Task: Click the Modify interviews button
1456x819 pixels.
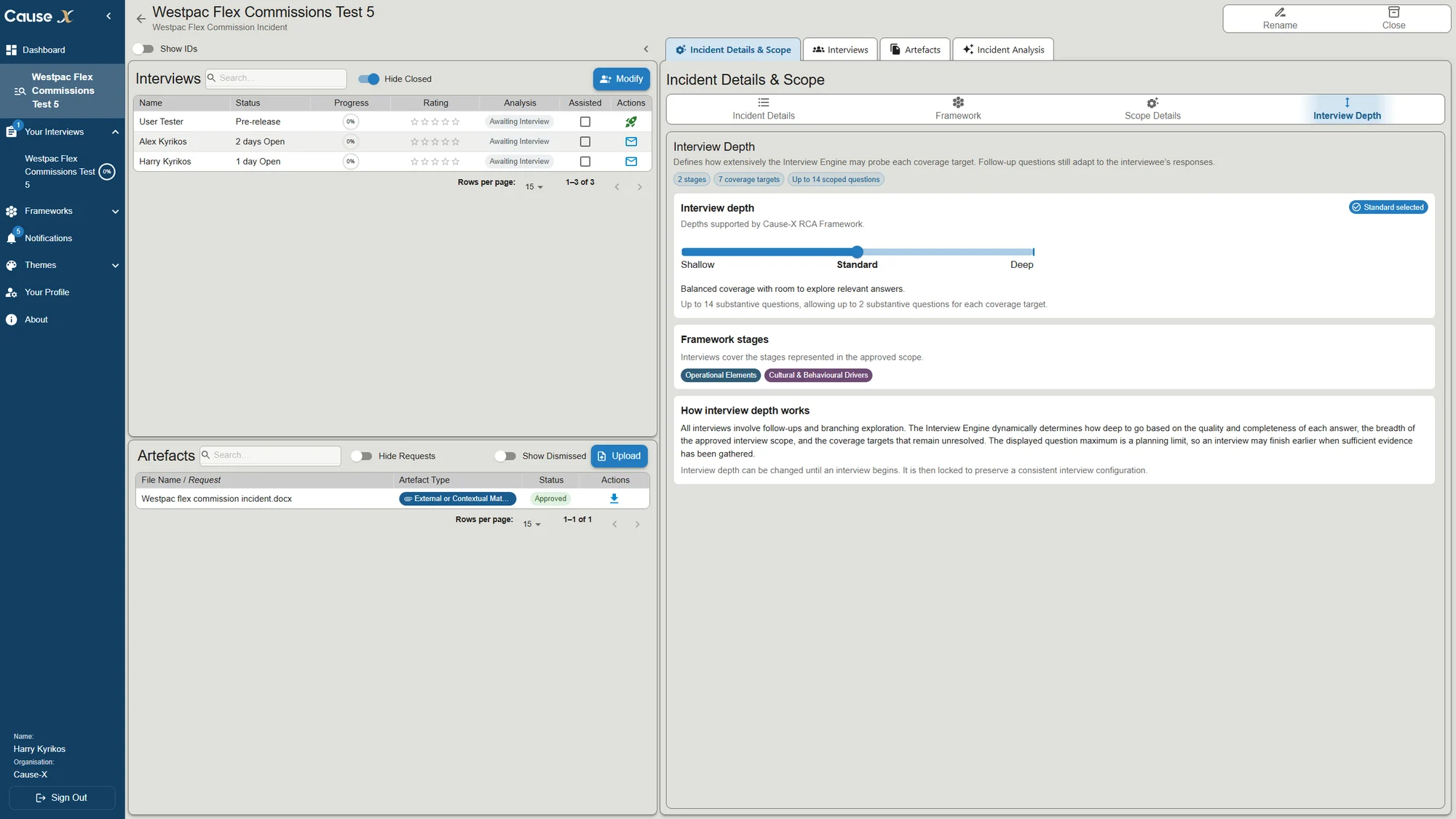Action: click(x=621, y=79)
